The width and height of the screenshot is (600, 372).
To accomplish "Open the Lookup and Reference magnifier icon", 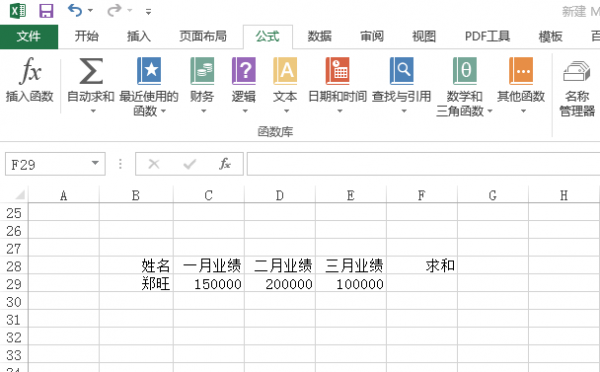I will (402, 71).
